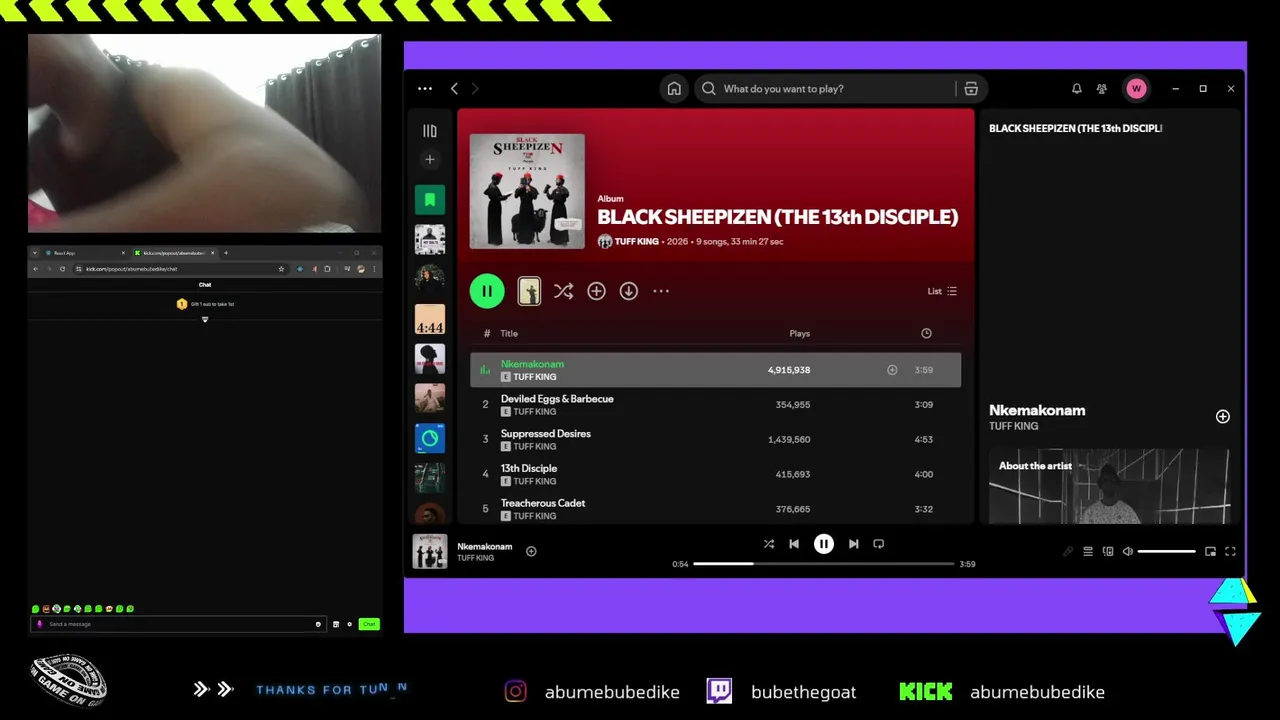Skip to next track

coord(853,544)
